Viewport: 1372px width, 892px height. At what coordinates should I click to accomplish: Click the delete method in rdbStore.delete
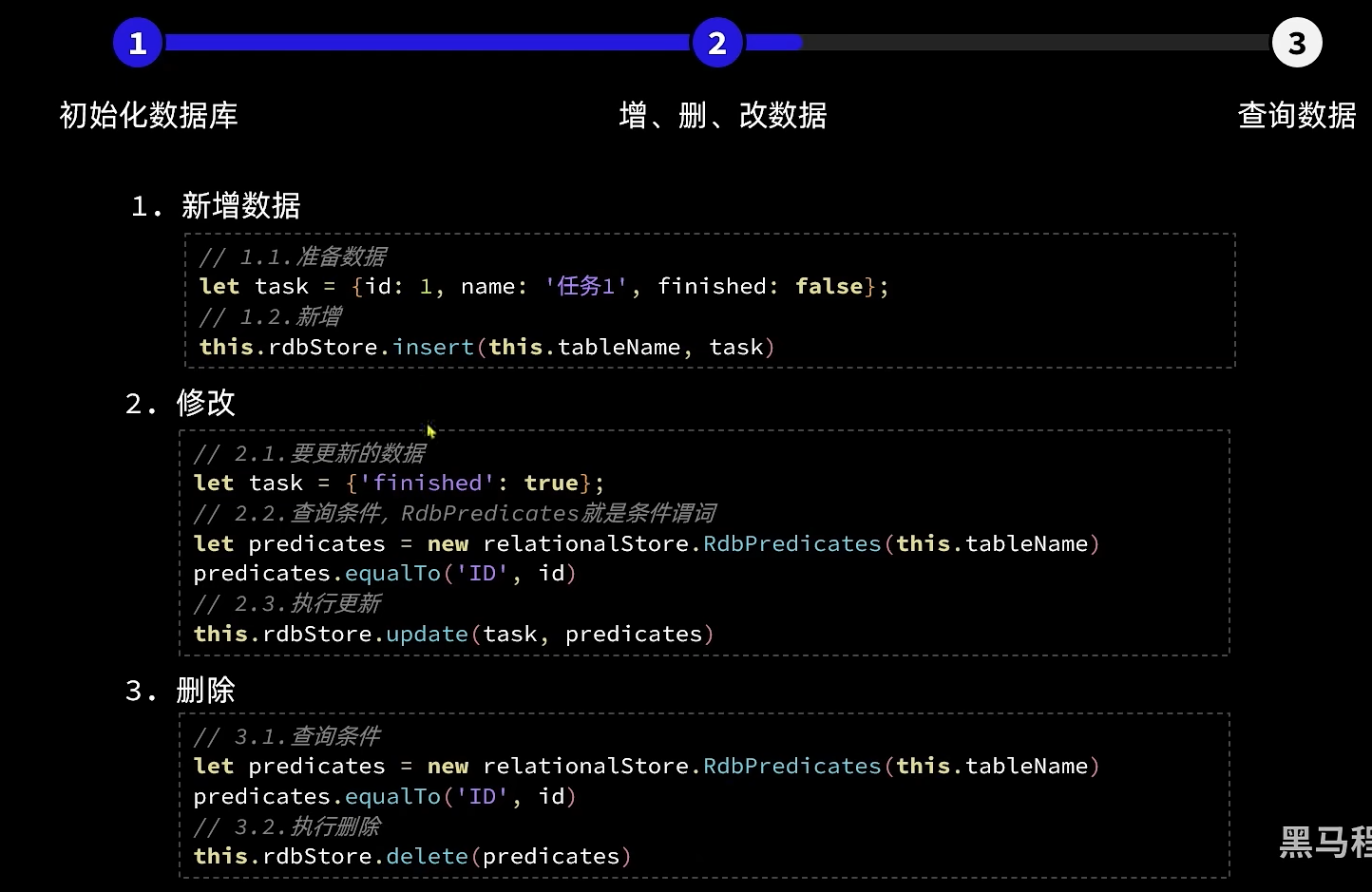(427, 856)
